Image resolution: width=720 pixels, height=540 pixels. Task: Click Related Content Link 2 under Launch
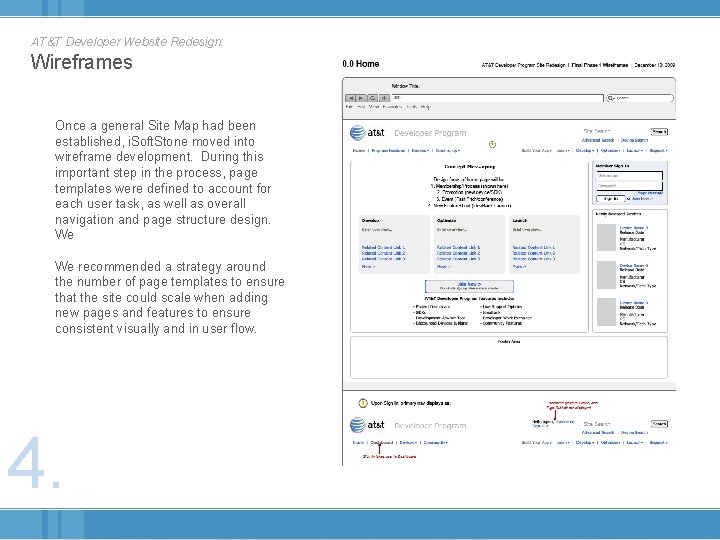534,253
